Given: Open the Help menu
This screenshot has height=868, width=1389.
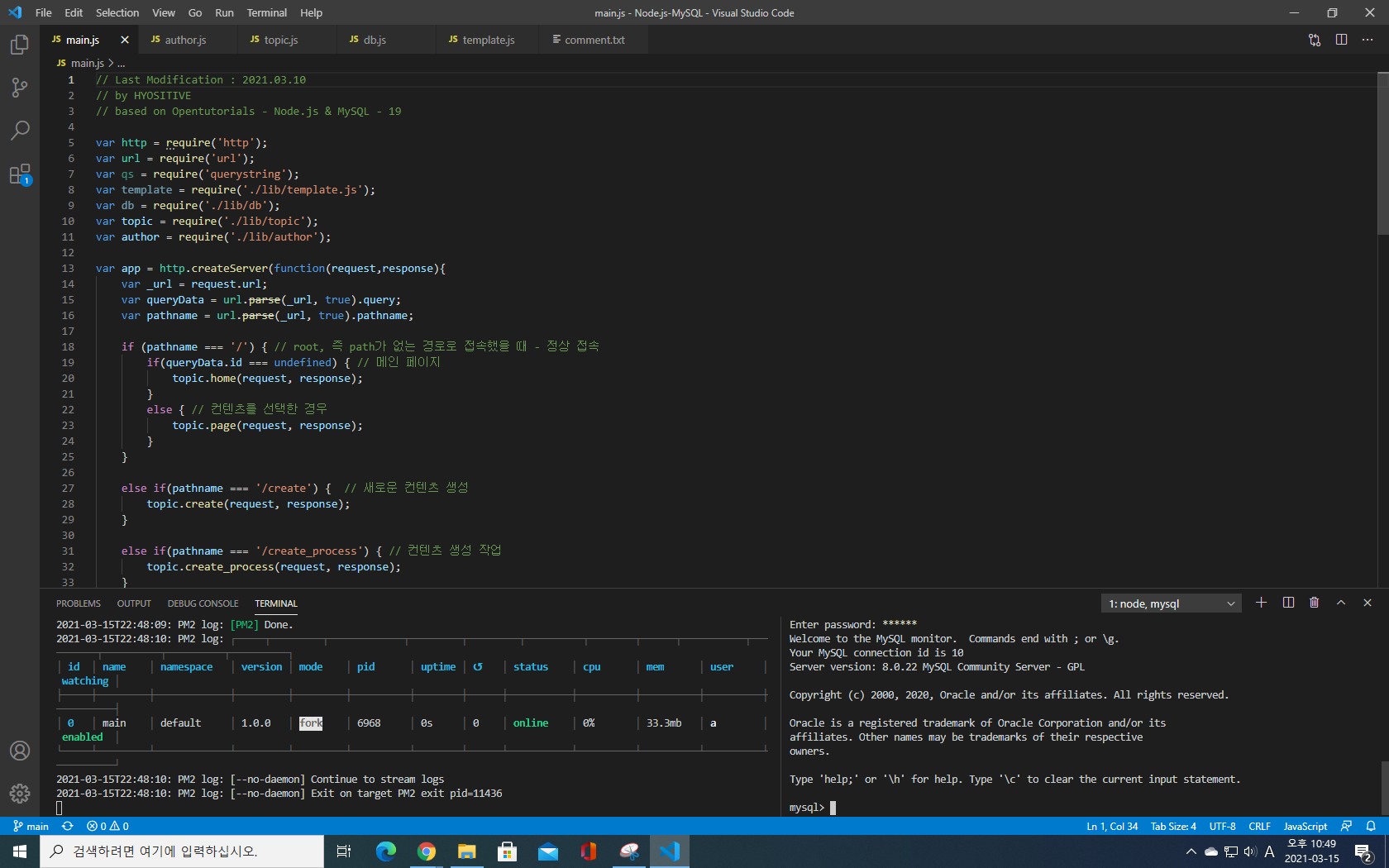Looking at the screenshot, I should coord(312,12).
